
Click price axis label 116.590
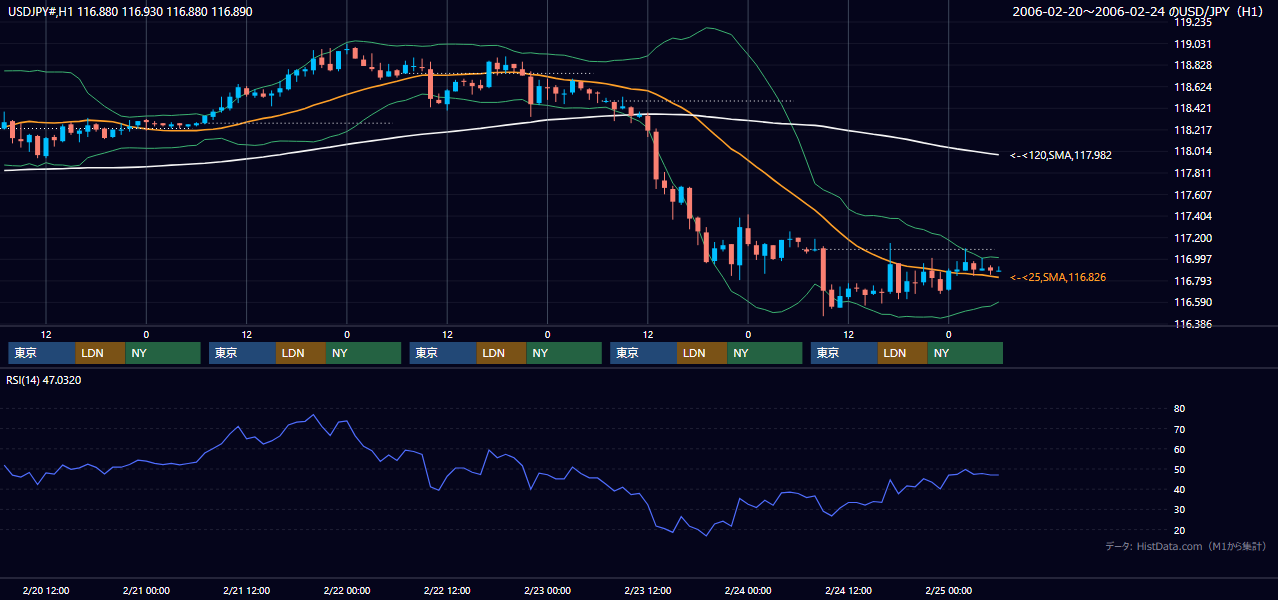(x=1193, y=302)
